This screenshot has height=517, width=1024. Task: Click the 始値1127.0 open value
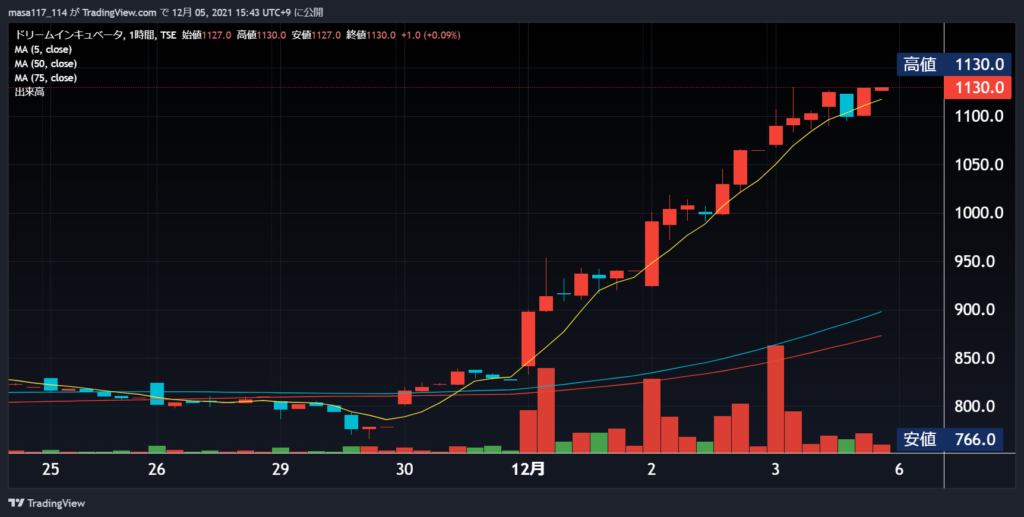pos(206,35)
